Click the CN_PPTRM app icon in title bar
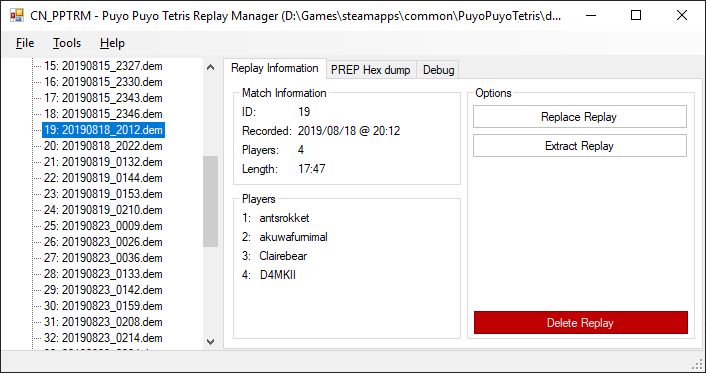 [x=17, y=16]
